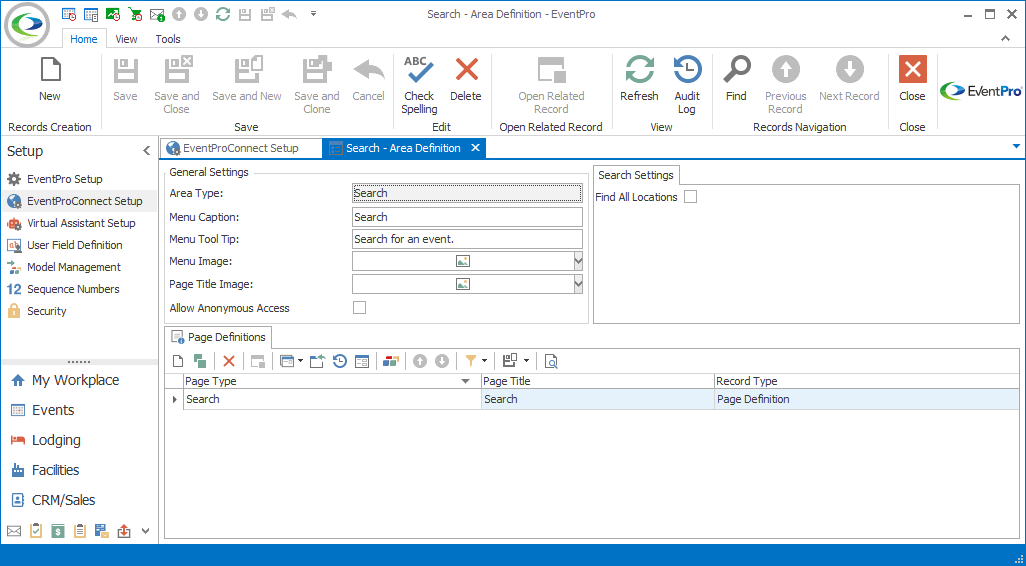
Task: Click the blue clock history icon in grid toolbar
Action: point(340,361)
